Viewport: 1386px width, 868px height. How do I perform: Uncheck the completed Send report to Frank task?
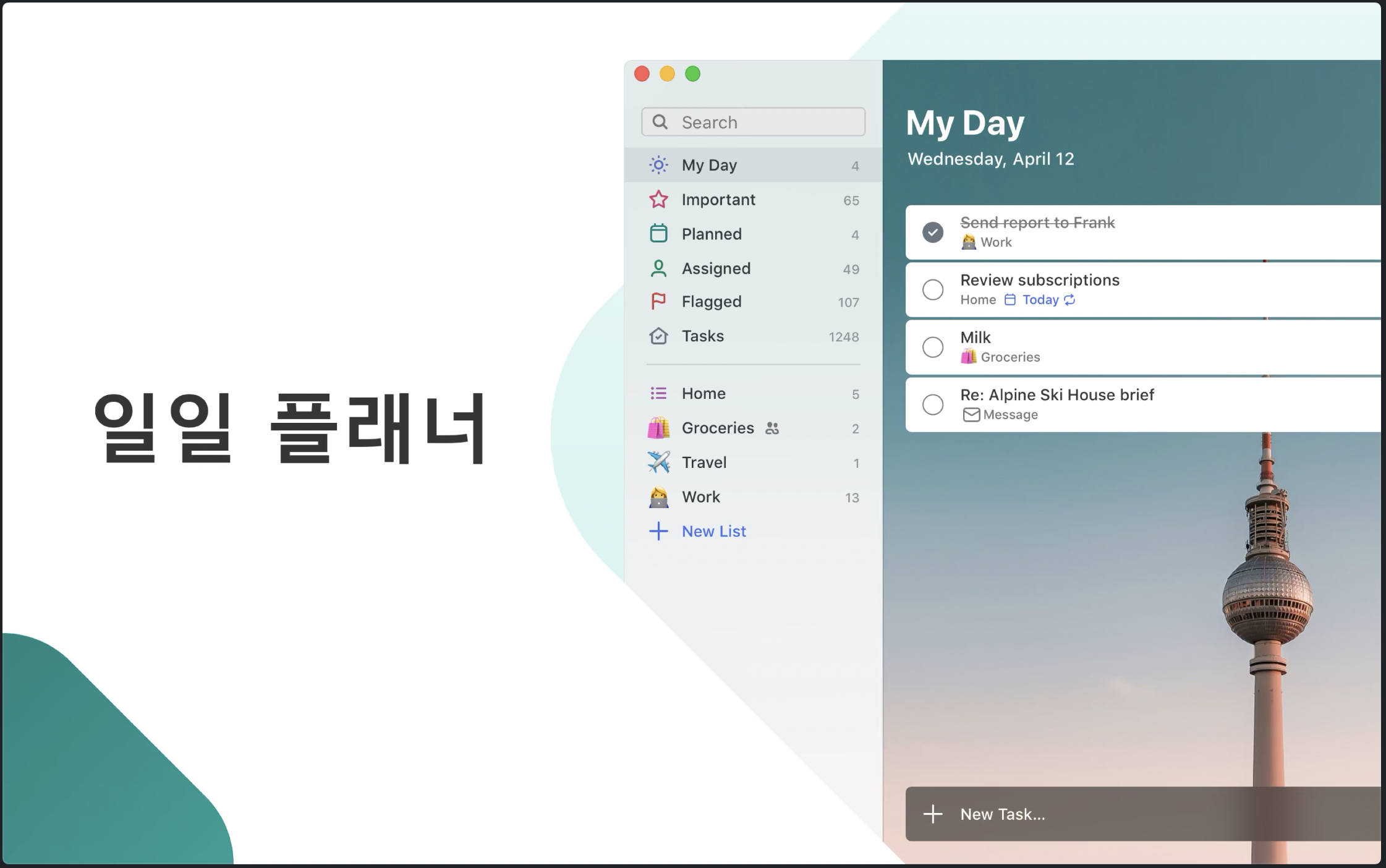(933, 232)
